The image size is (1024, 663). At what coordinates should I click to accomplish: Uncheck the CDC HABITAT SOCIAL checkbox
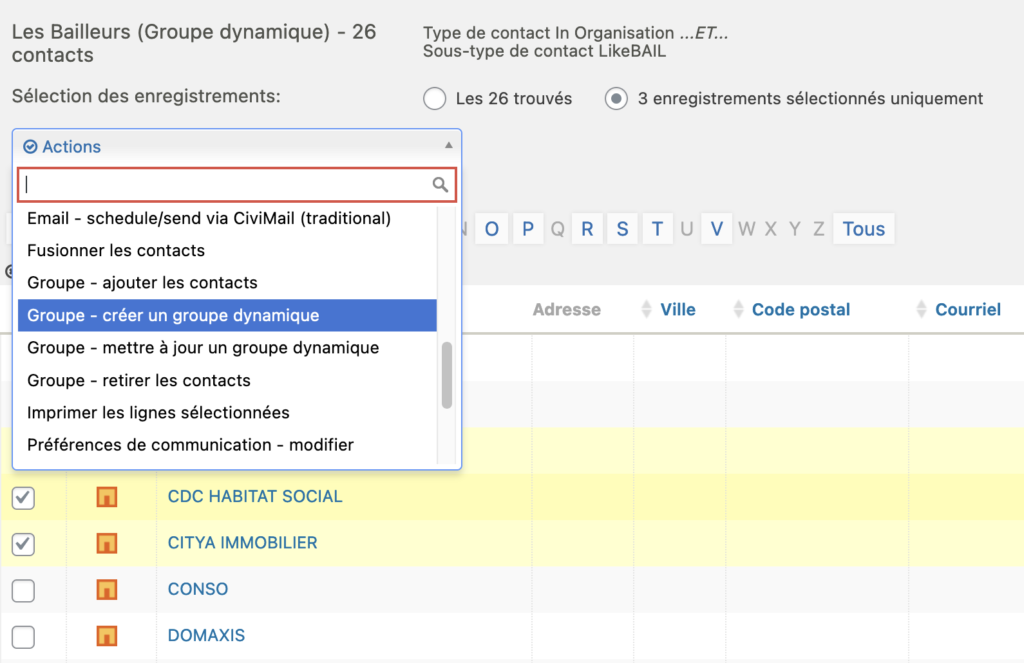(x=23, y=497)
